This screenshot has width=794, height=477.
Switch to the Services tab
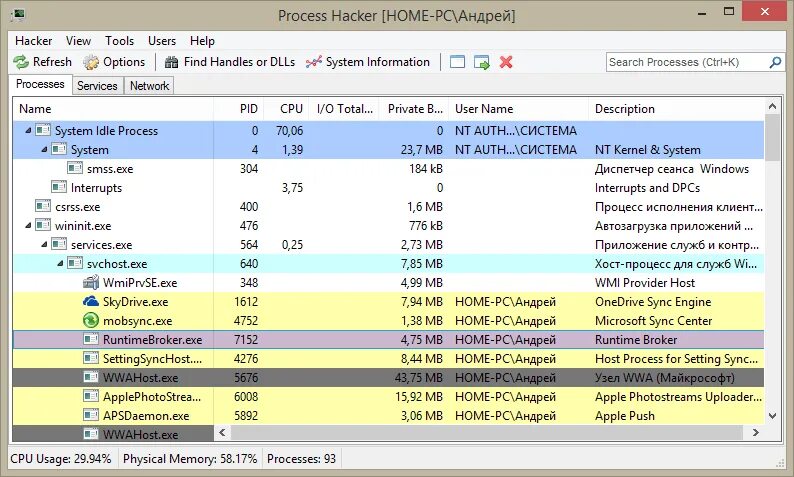tap(97, 86)
